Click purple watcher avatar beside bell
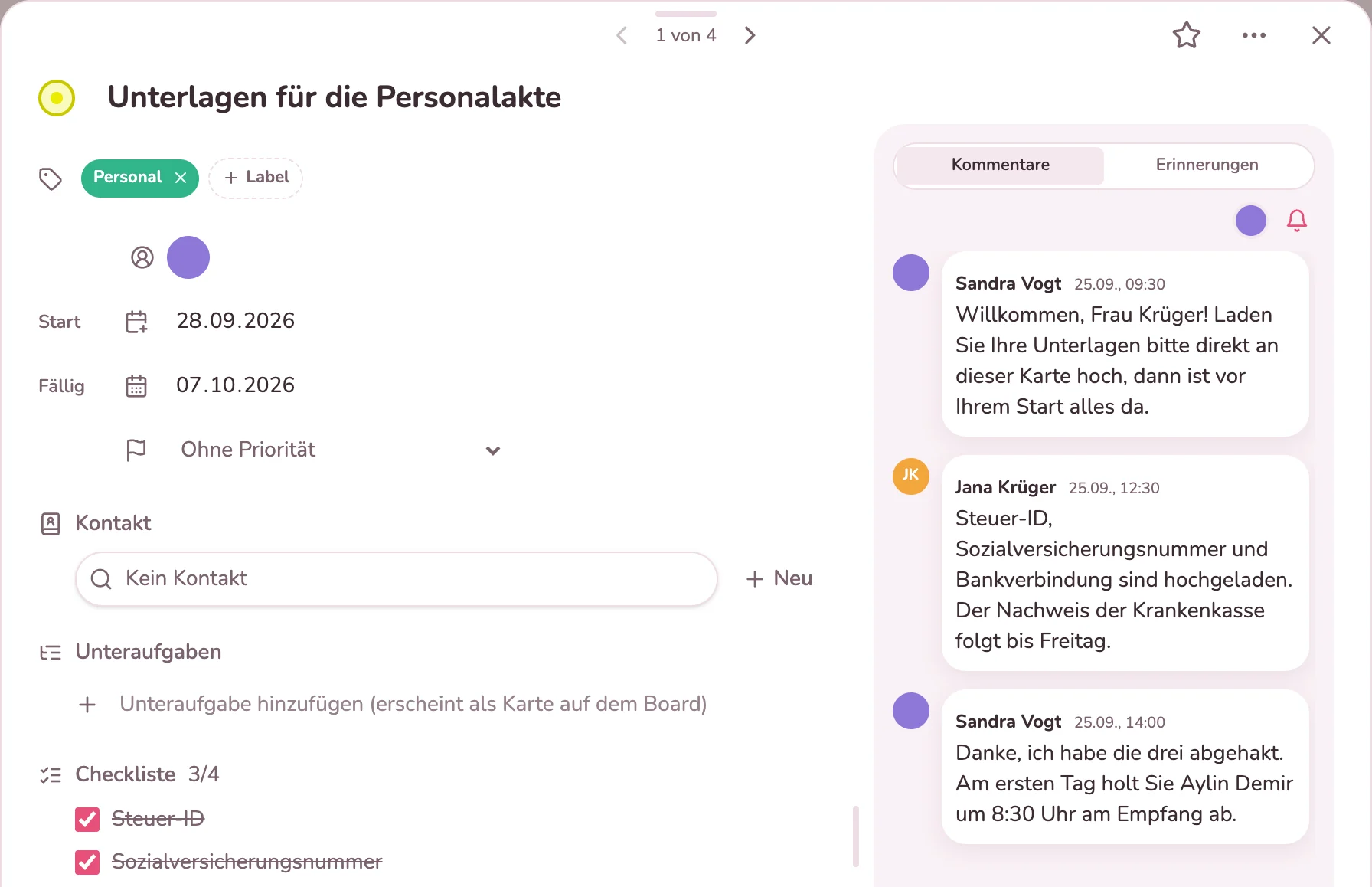The width and height of the screenshot is (1372, 887). pos(1251,221)
